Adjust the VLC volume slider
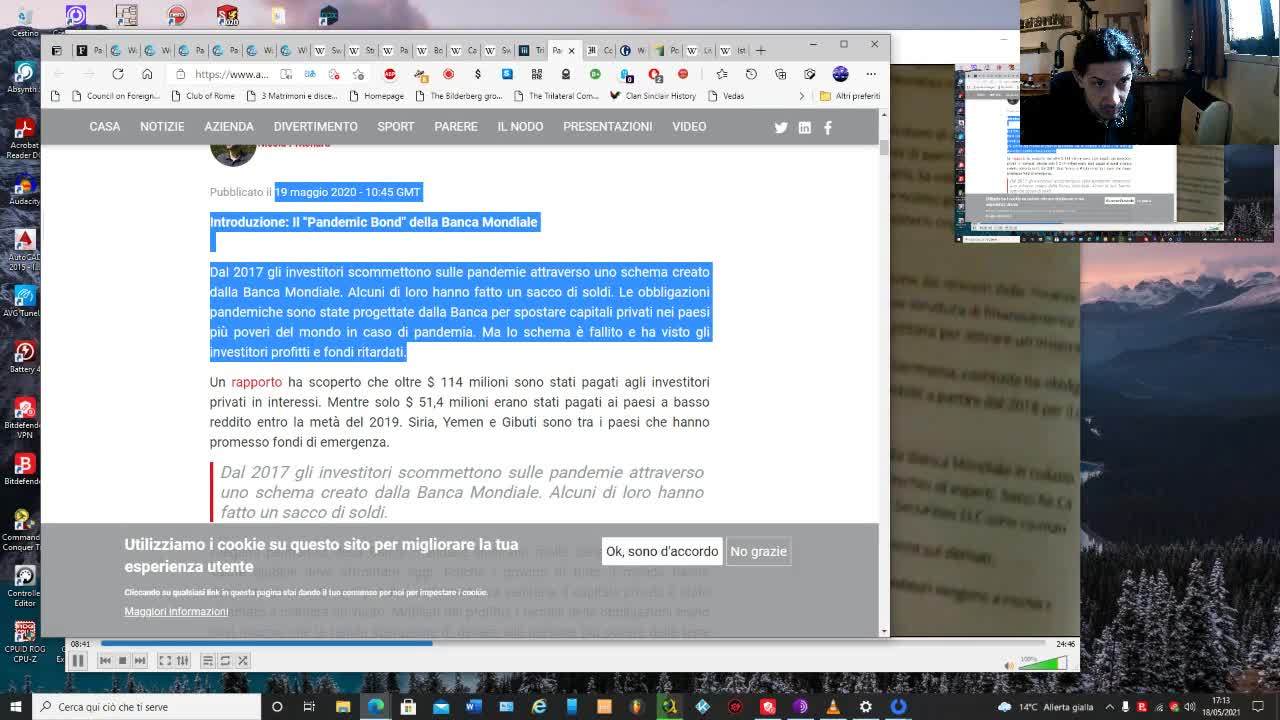Screen dimensions: 1280x720 (1042, 663)
